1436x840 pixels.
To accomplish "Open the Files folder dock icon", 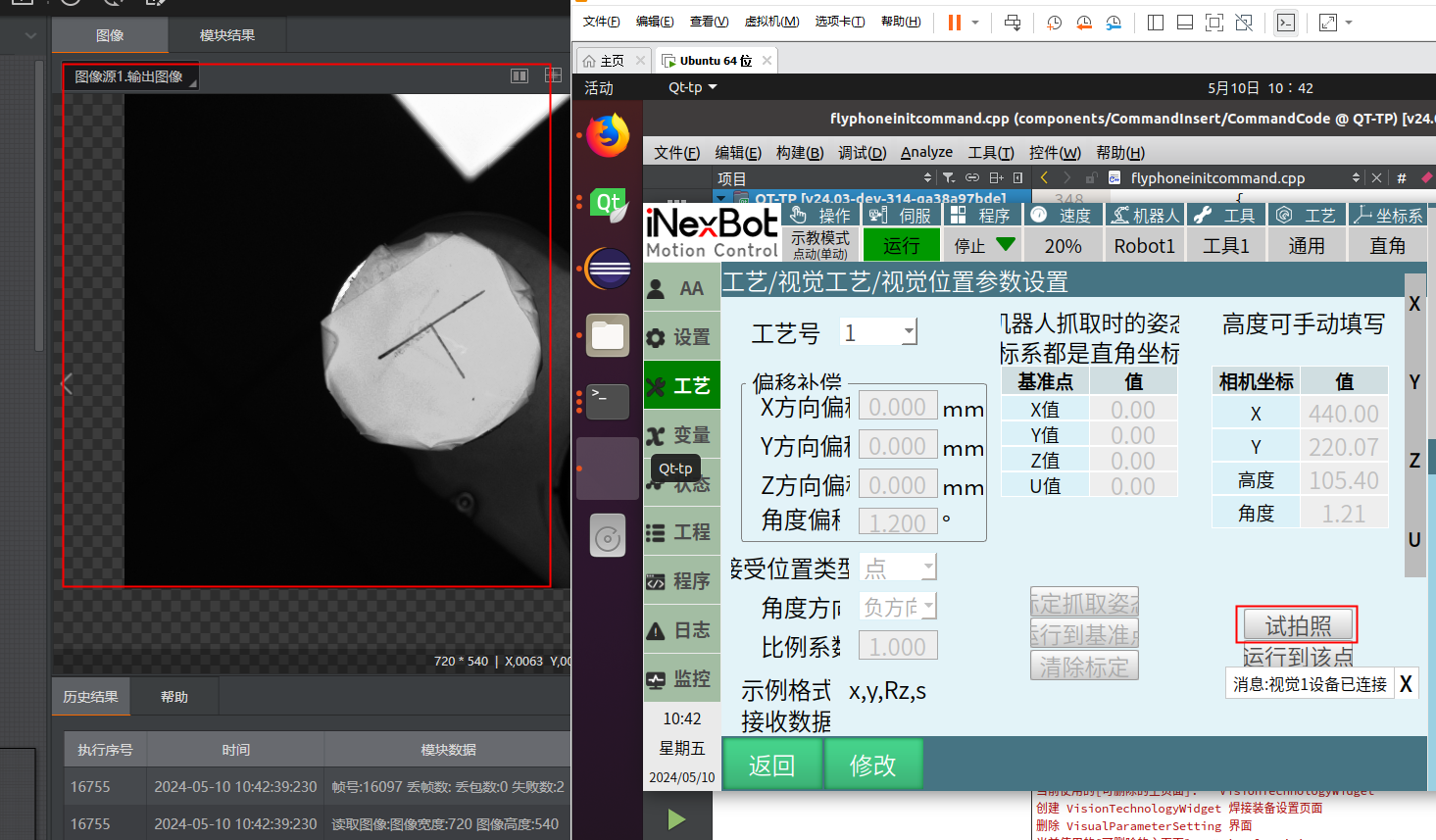I will pos(608,335).
